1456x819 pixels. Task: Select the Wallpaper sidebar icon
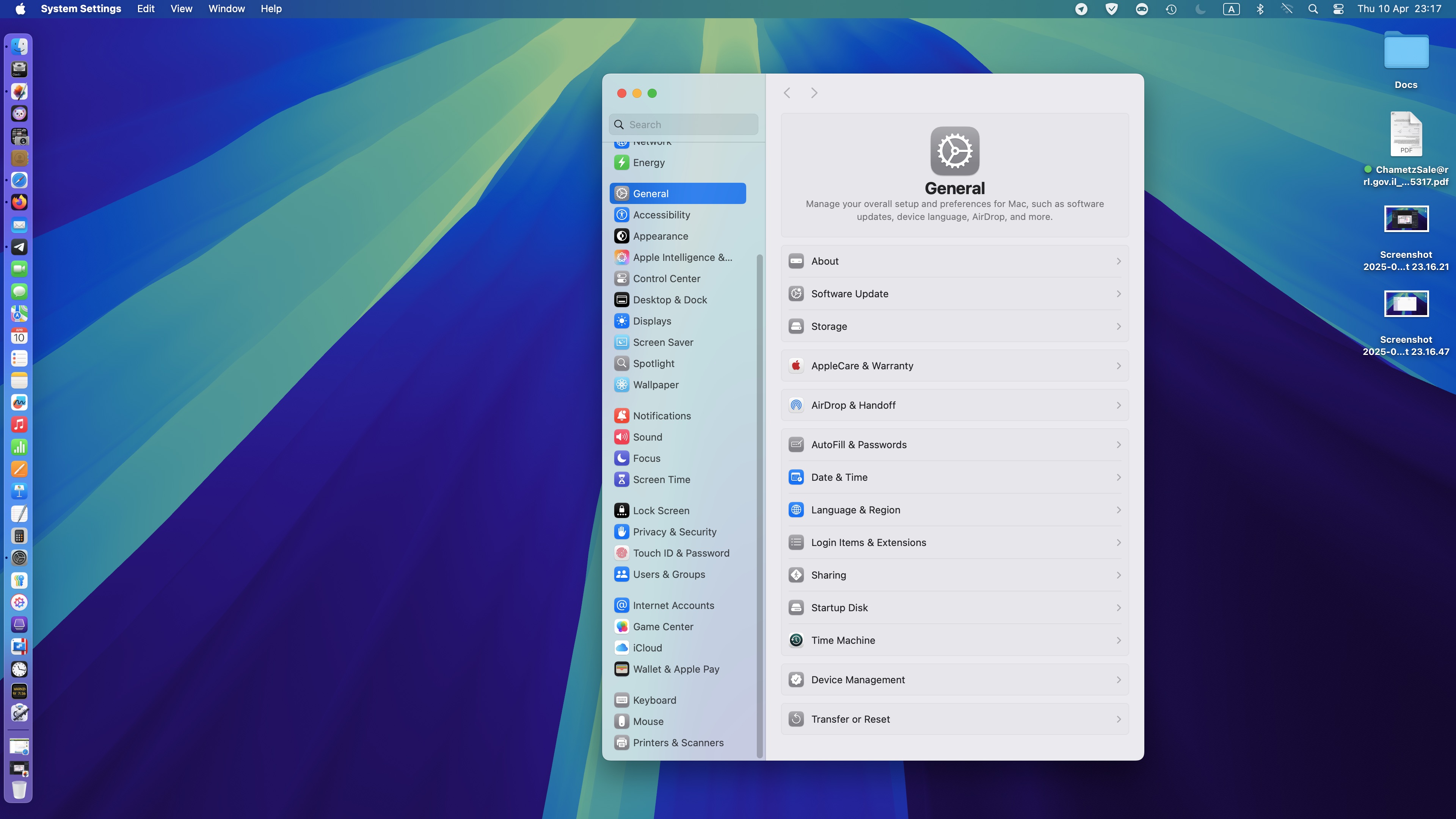(621, 385)
